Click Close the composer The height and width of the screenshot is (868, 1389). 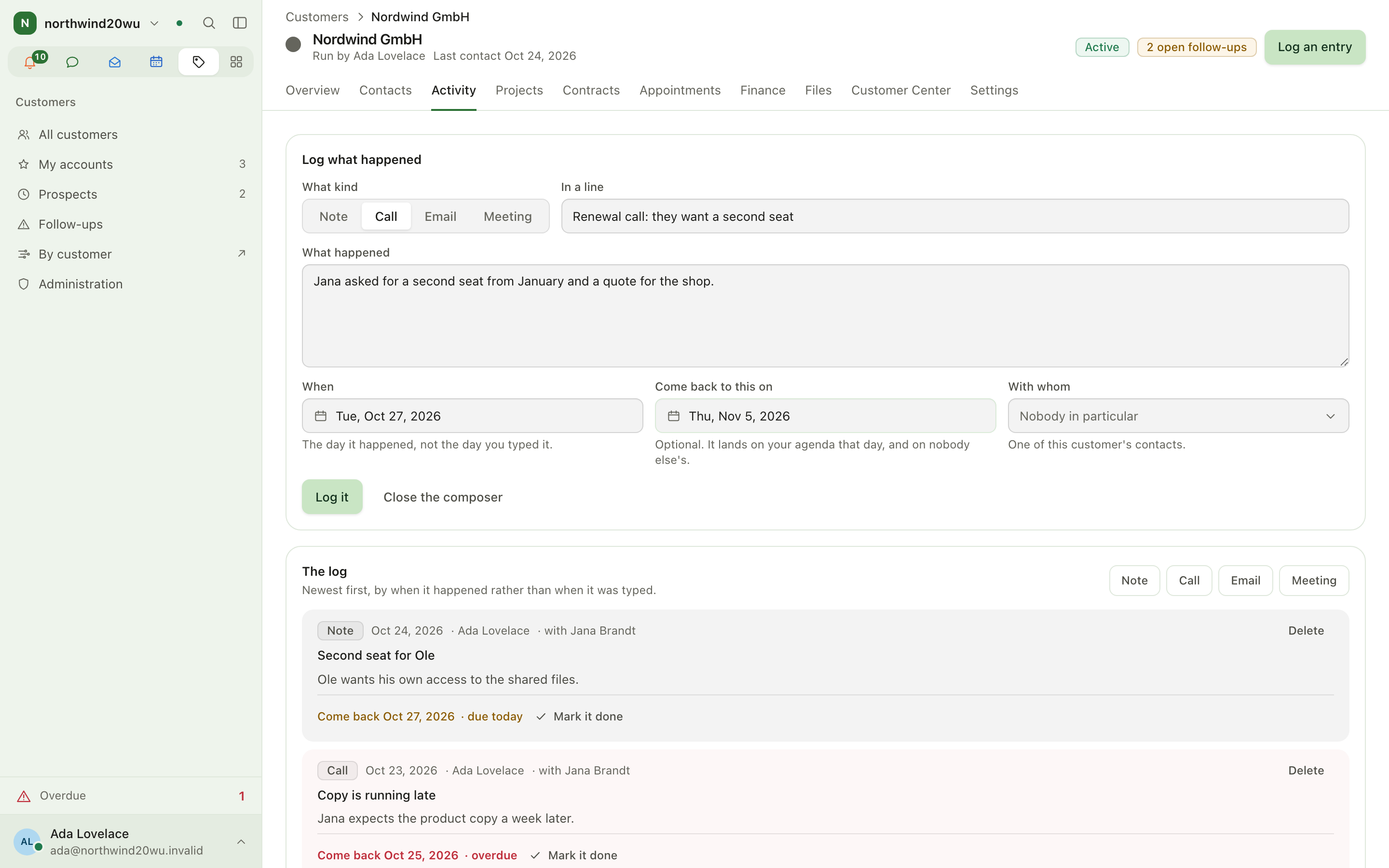tap(443, 497)
